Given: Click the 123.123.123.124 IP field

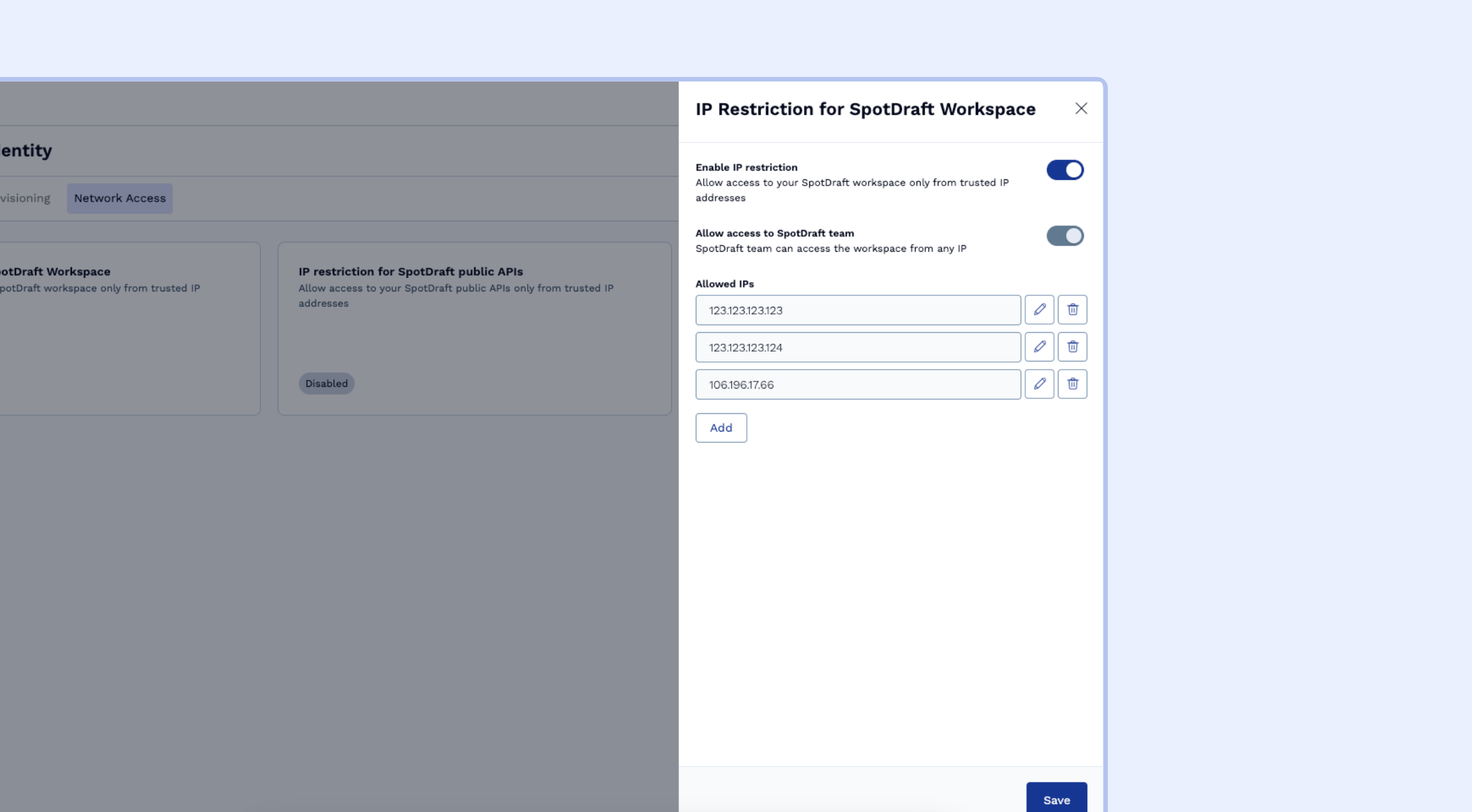Looking at the screenshot, I should (858, 348).
